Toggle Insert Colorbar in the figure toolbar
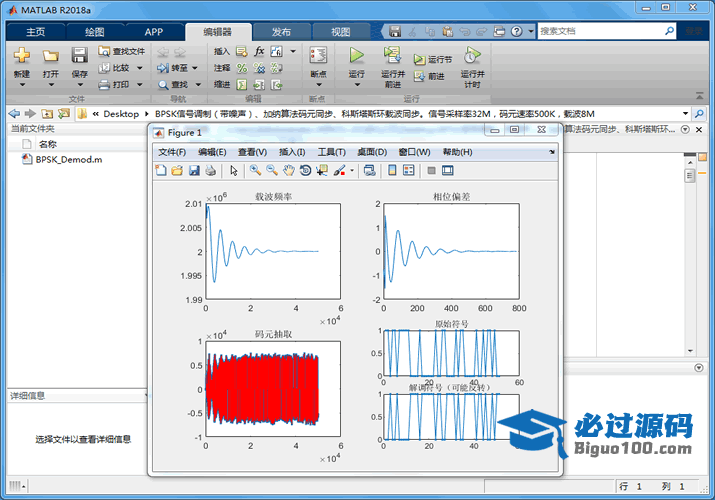Viewport: 715px width, 500px height. 392,170
